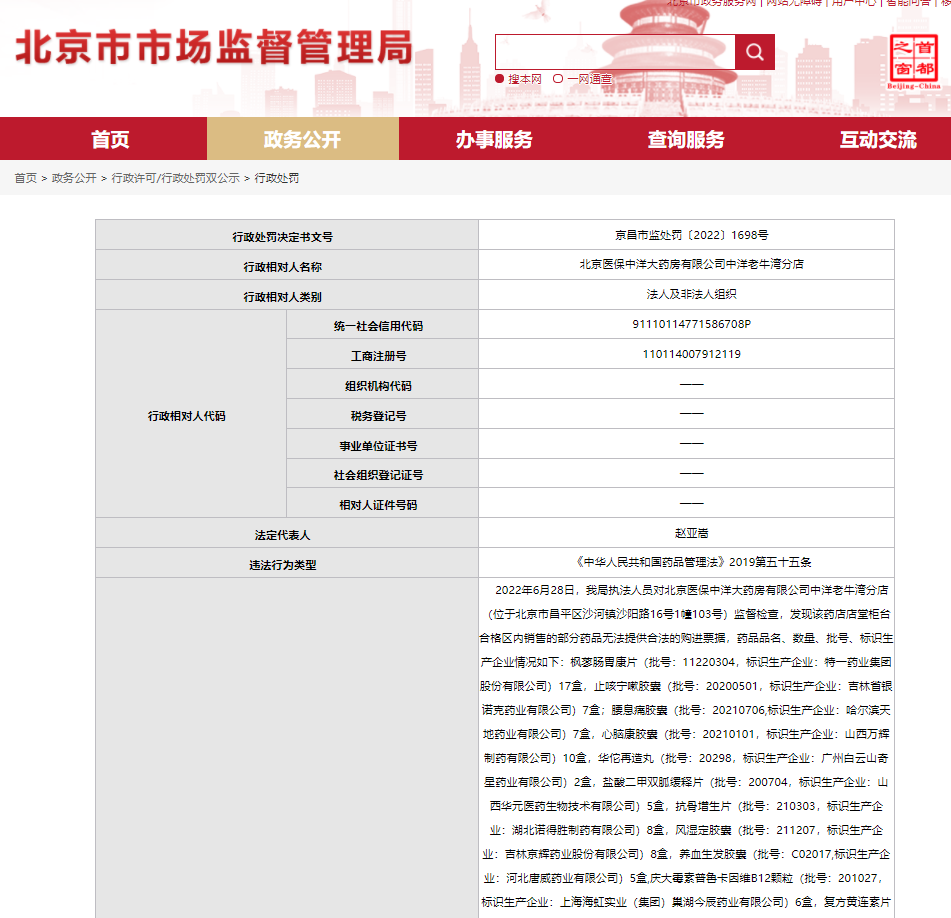Screen dimensions: 951x918
Task: Select the company name in the 行政相对人名称 row
Action: (691, 264)
